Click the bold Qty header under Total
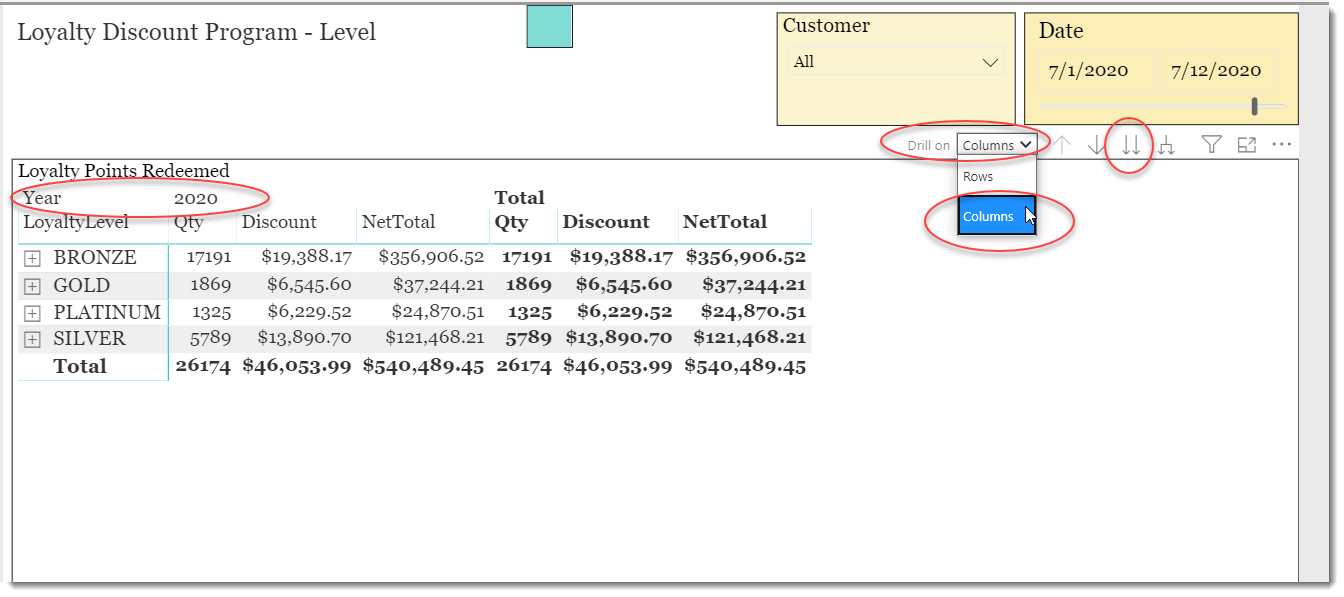 pos(511,223)
